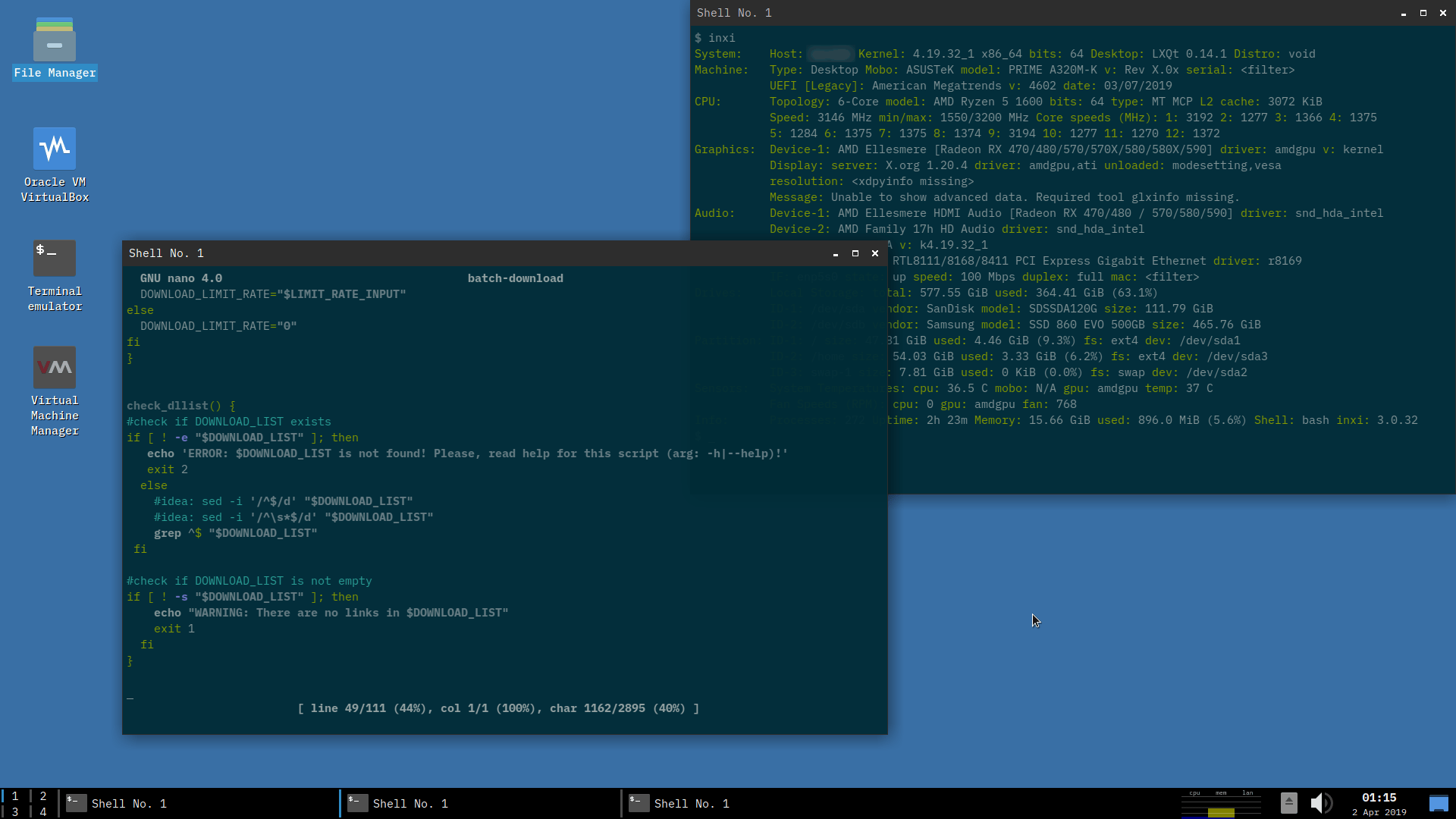
Task: Switch to workspace 4 in the pager
Action: tap(42, 811)
